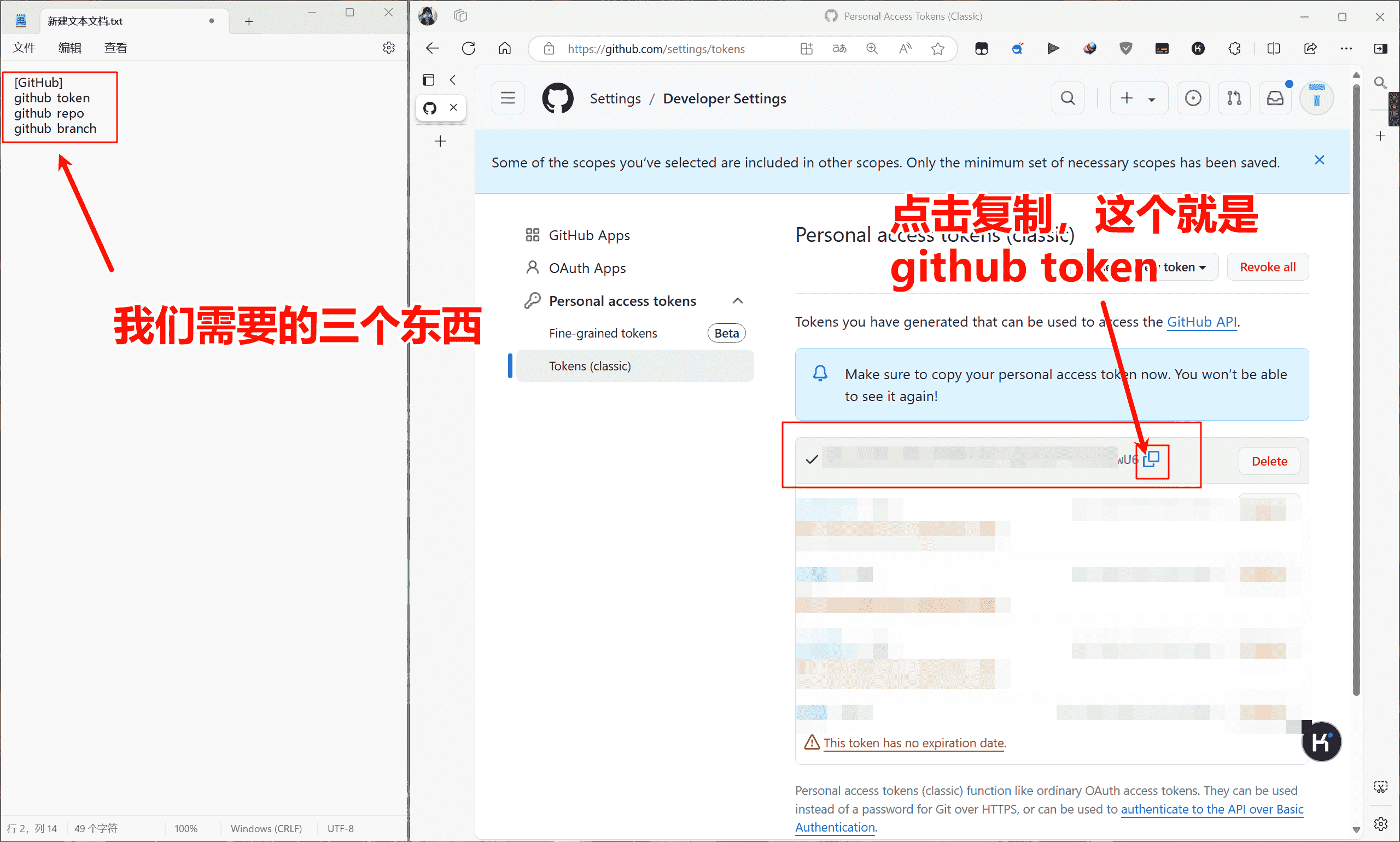Select Fine-grained tokens item
The width and height of the screenshot is (1400, 842).
(603, 333)
